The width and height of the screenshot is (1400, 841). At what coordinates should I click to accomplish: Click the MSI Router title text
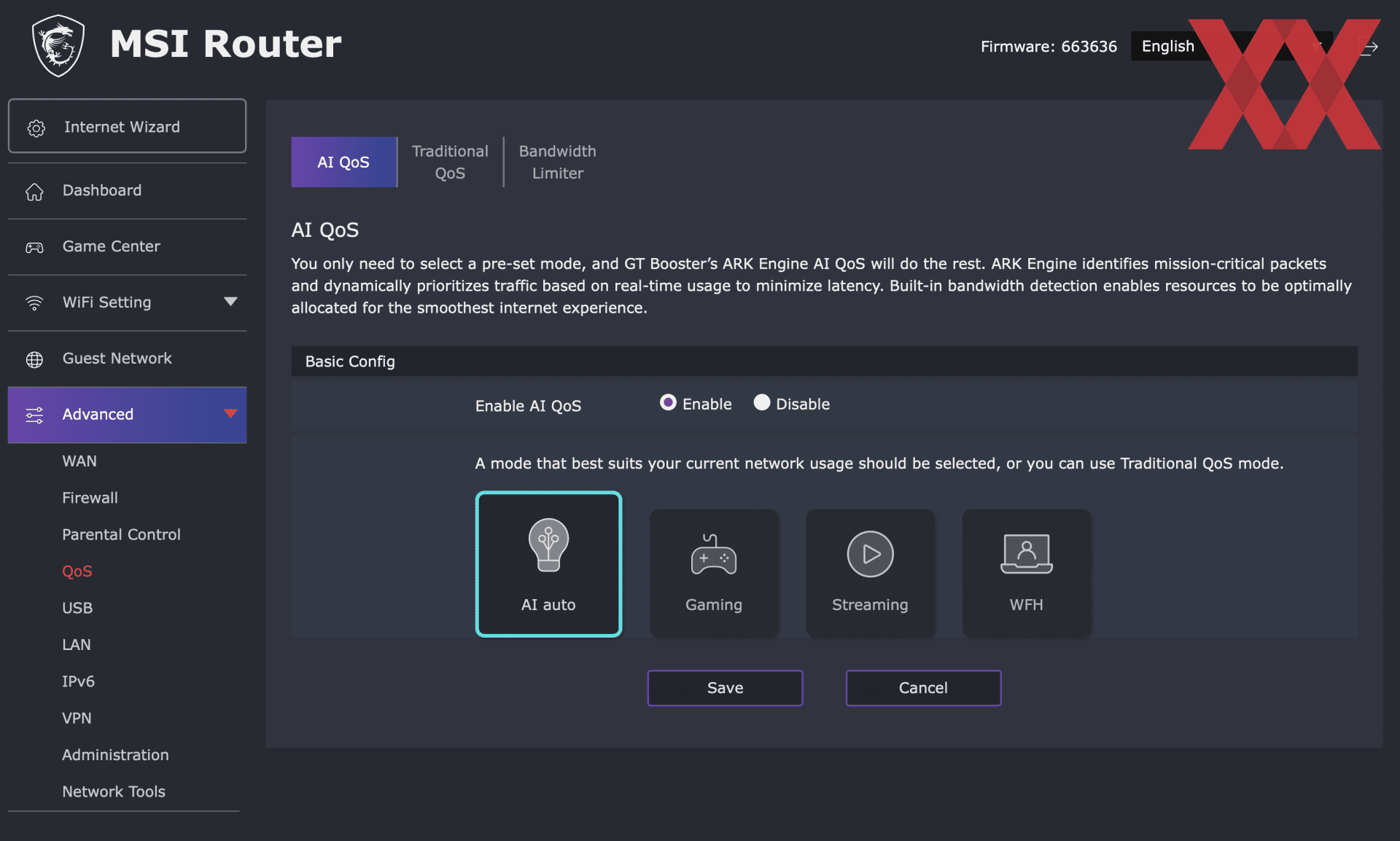pyautogui.click(x=225, y=44)
